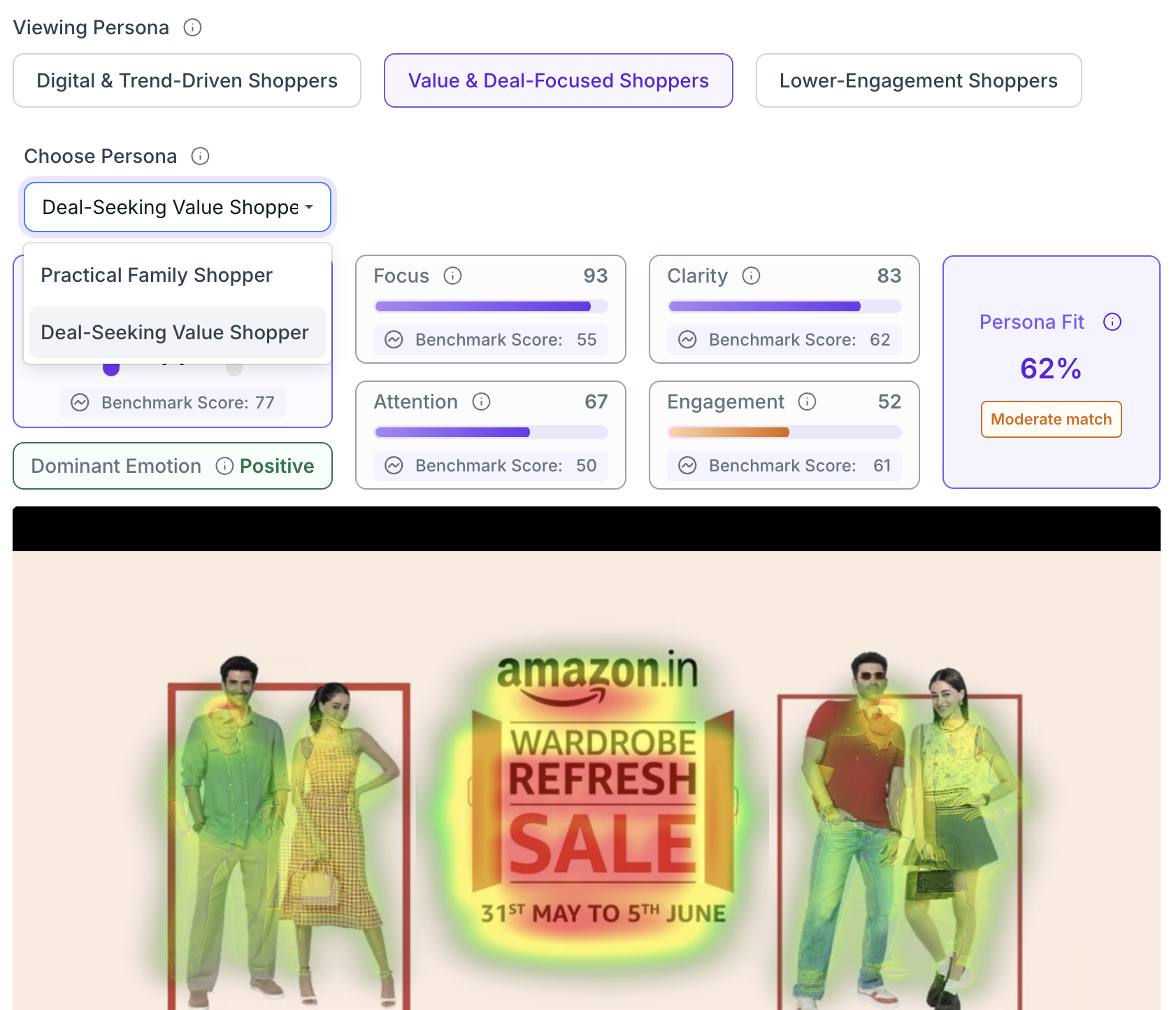The height and width of the screenshot is (1010, 1176).
Task: Click info icon next to Viewing Persona
Action: (x=192, y=27)
